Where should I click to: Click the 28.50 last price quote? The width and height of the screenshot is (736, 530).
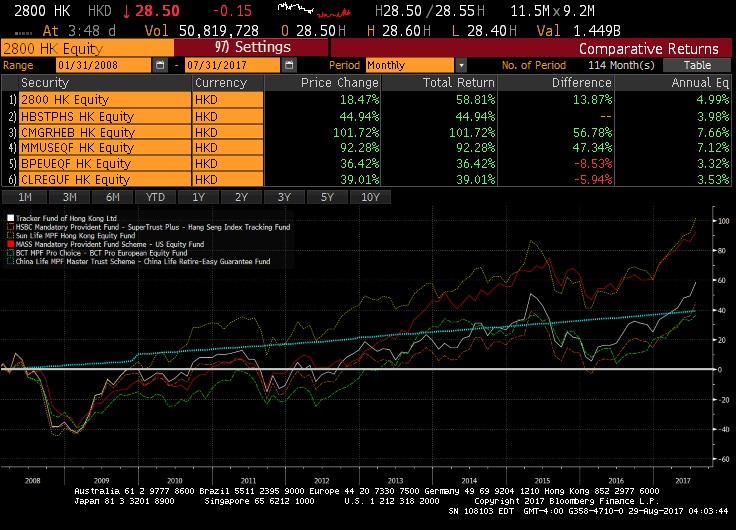pyautogui.click(x=157, y=11)
